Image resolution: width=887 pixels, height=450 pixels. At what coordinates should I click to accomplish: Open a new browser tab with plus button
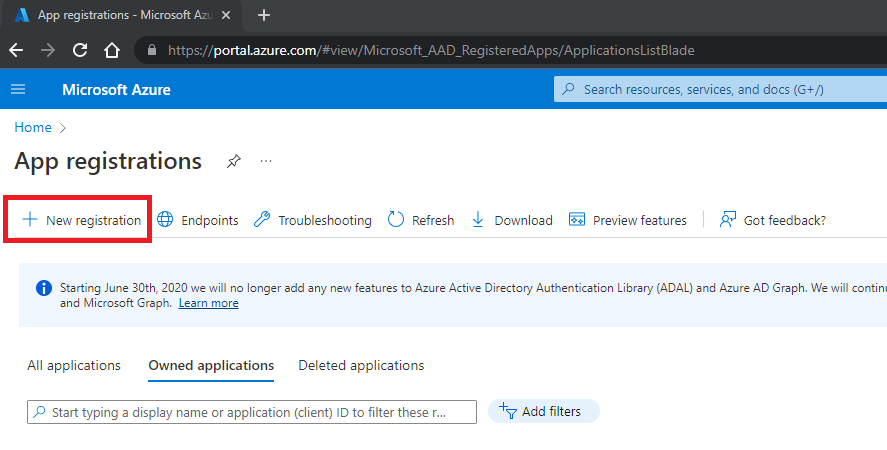pos(264,15)
